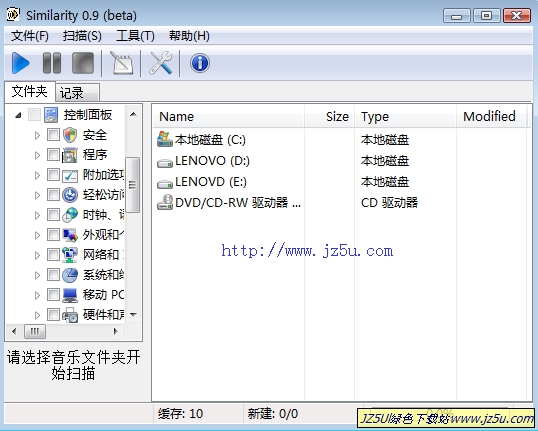Click the stop scan toolbar button
538x431 pixels.
click(83, 63)
